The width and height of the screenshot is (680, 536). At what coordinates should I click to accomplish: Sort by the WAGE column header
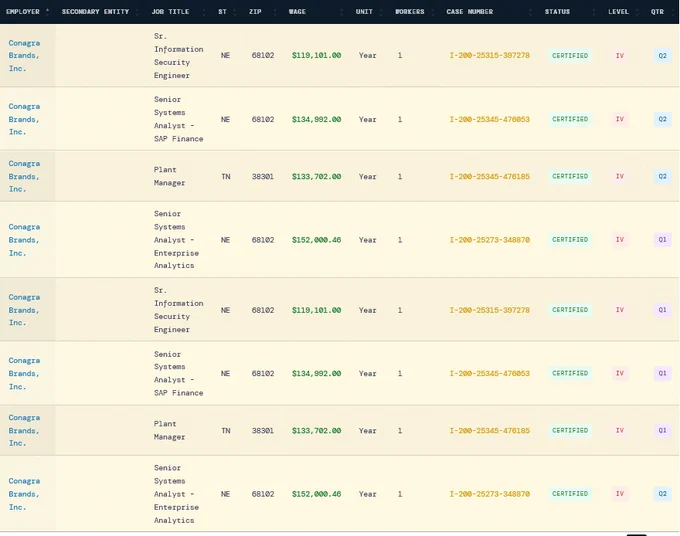pos(298,12)
